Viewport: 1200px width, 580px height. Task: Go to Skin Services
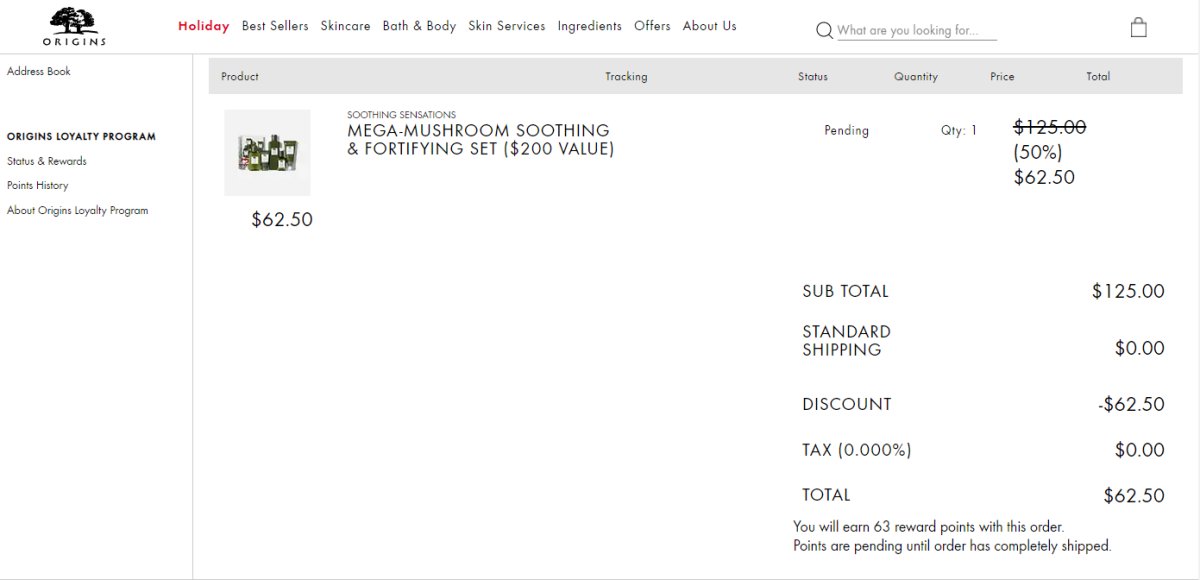[x=506, y=26]
